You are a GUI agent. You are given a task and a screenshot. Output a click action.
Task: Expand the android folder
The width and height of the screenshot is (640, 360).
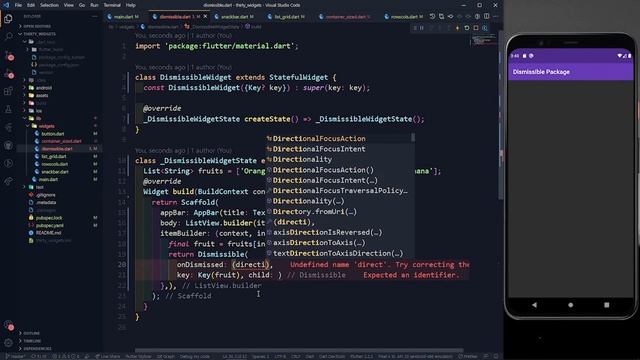[x=44, y=88]
